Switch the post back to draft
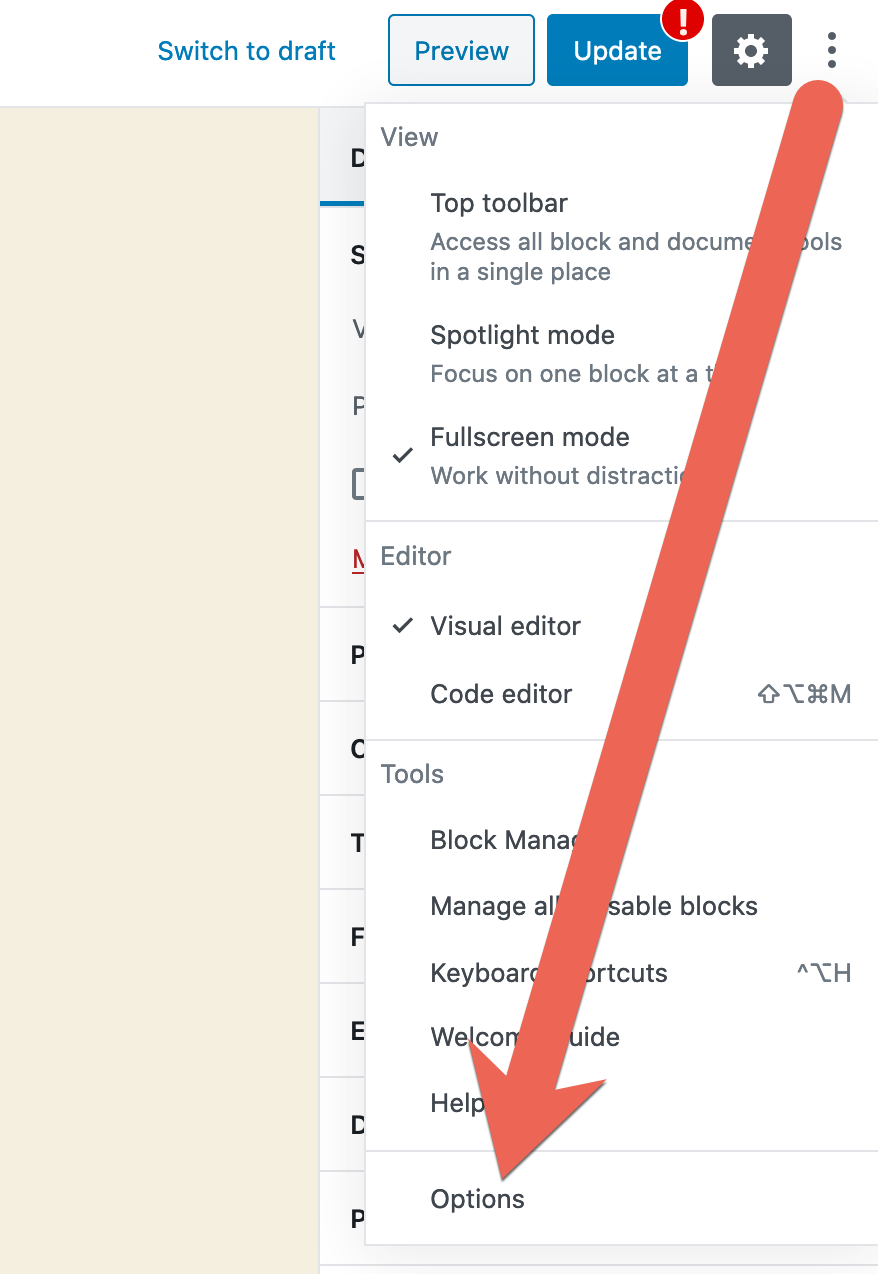 pyautogui.click(x=246, y=50)
